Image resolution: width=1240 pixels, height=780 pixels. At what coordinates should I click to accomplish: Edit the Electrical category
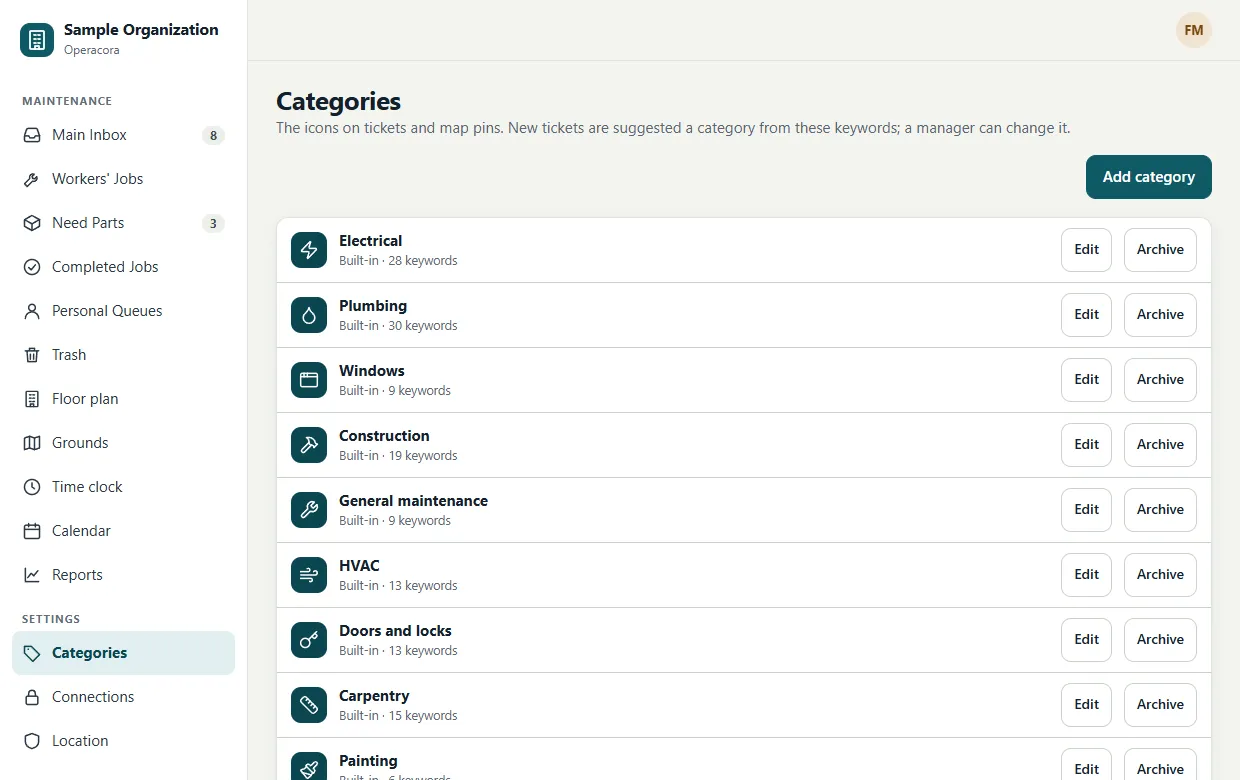pos(1086,250)
